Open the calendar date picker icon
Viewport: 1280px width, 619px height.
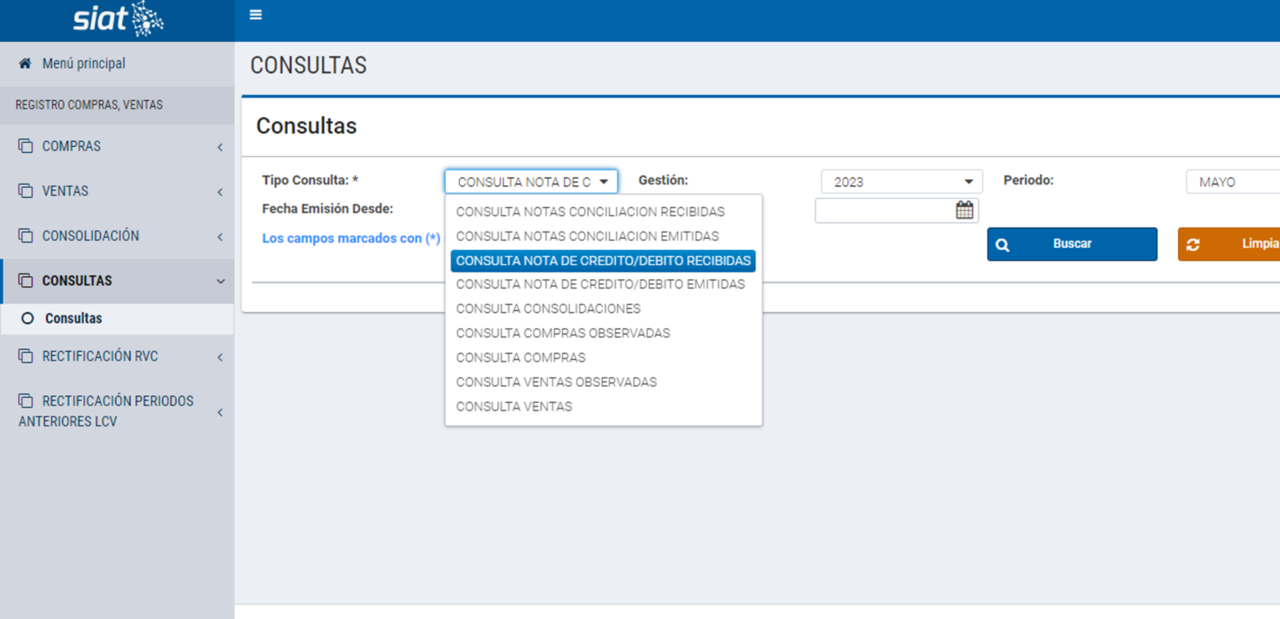(x=964, y=210)
